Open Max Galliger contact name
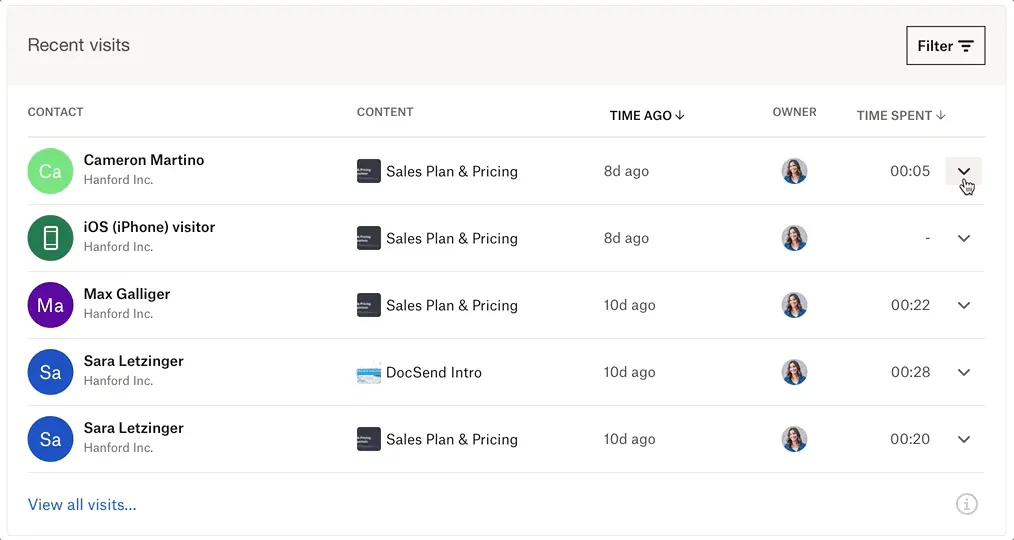 click(127, 294)
